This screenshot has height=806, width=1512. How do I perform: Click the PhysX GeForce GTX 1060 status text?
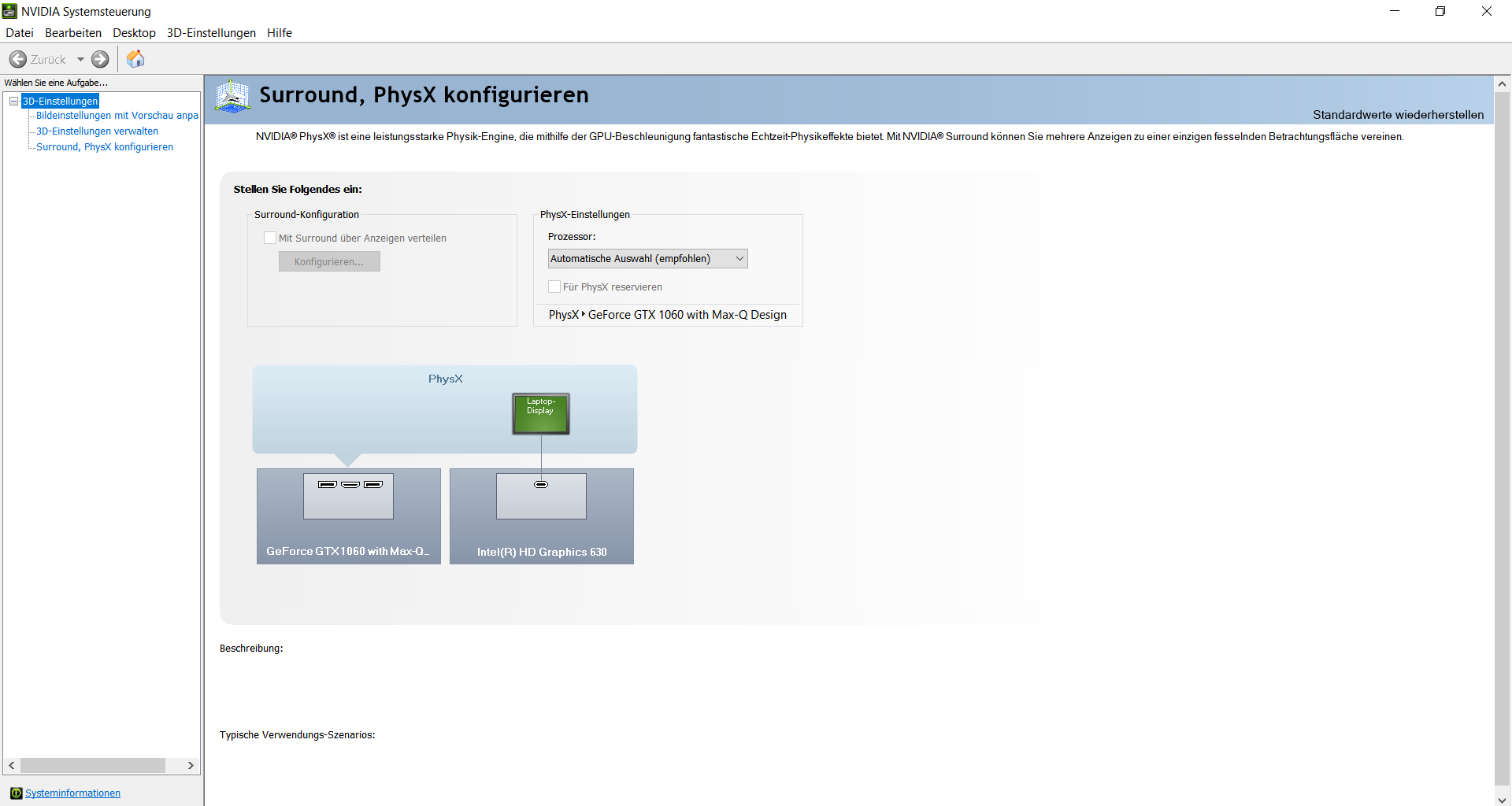point(668,315)
